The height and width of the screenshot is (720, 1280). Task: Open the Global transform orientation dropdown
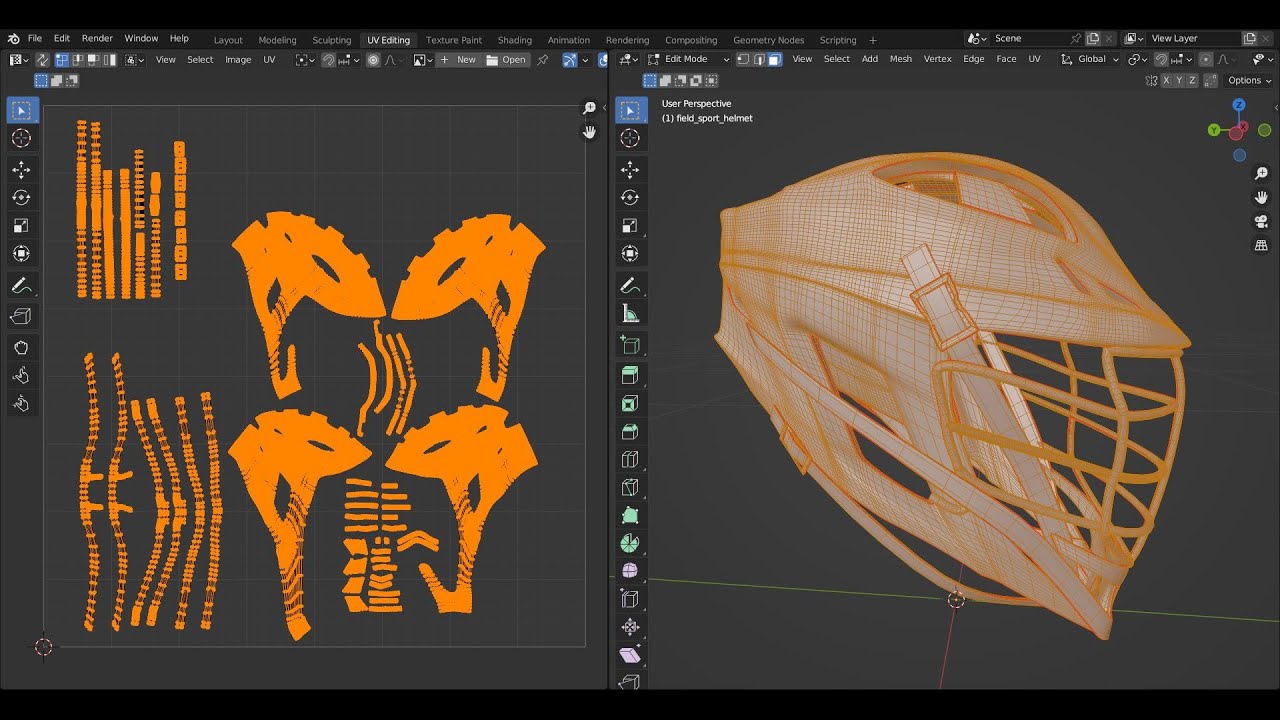coord(1090,59)
